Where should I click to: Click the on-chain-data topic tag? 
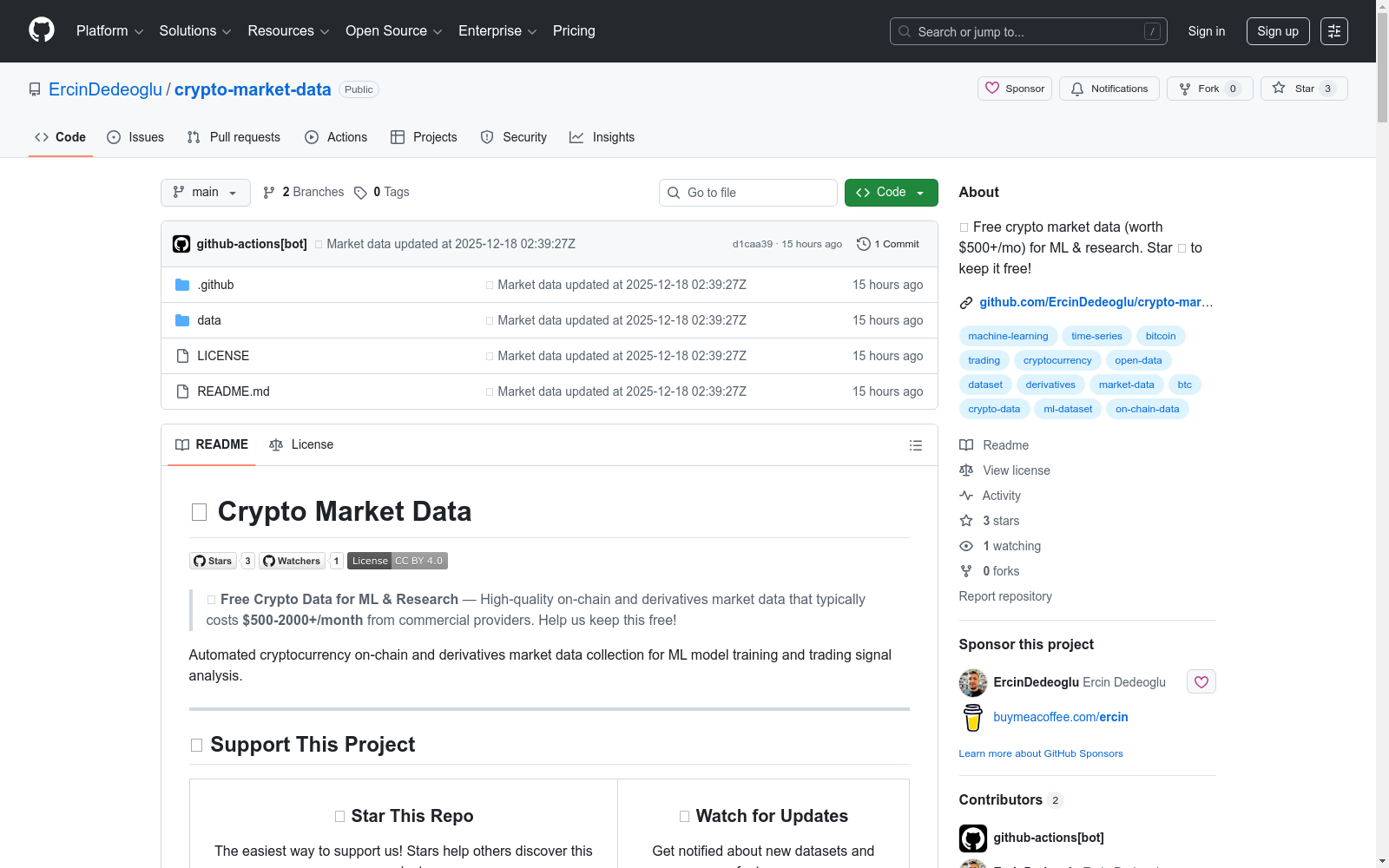pos(1148,409)
